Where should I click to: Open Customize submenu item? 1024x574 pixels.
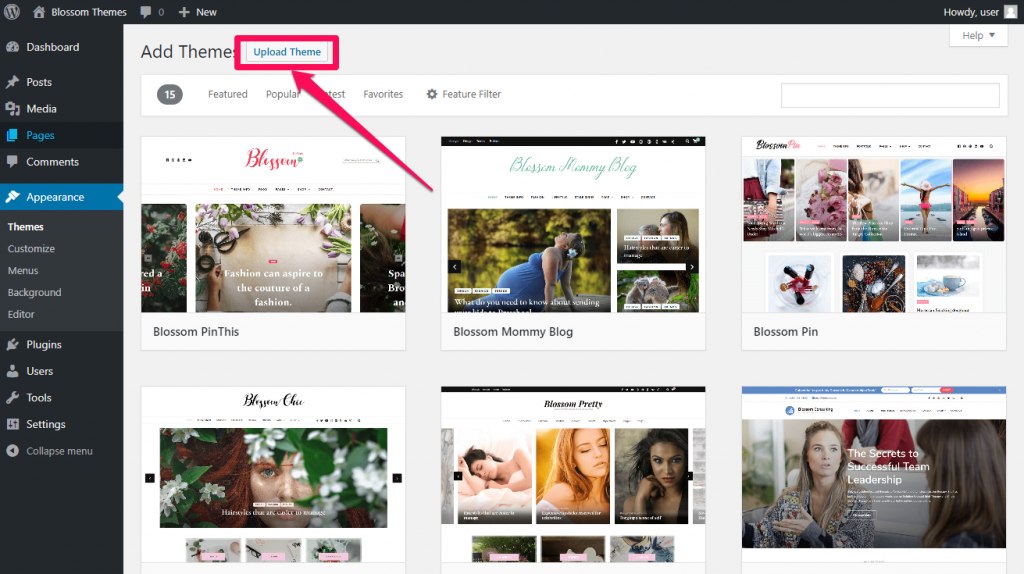click(x=31, y=249)
